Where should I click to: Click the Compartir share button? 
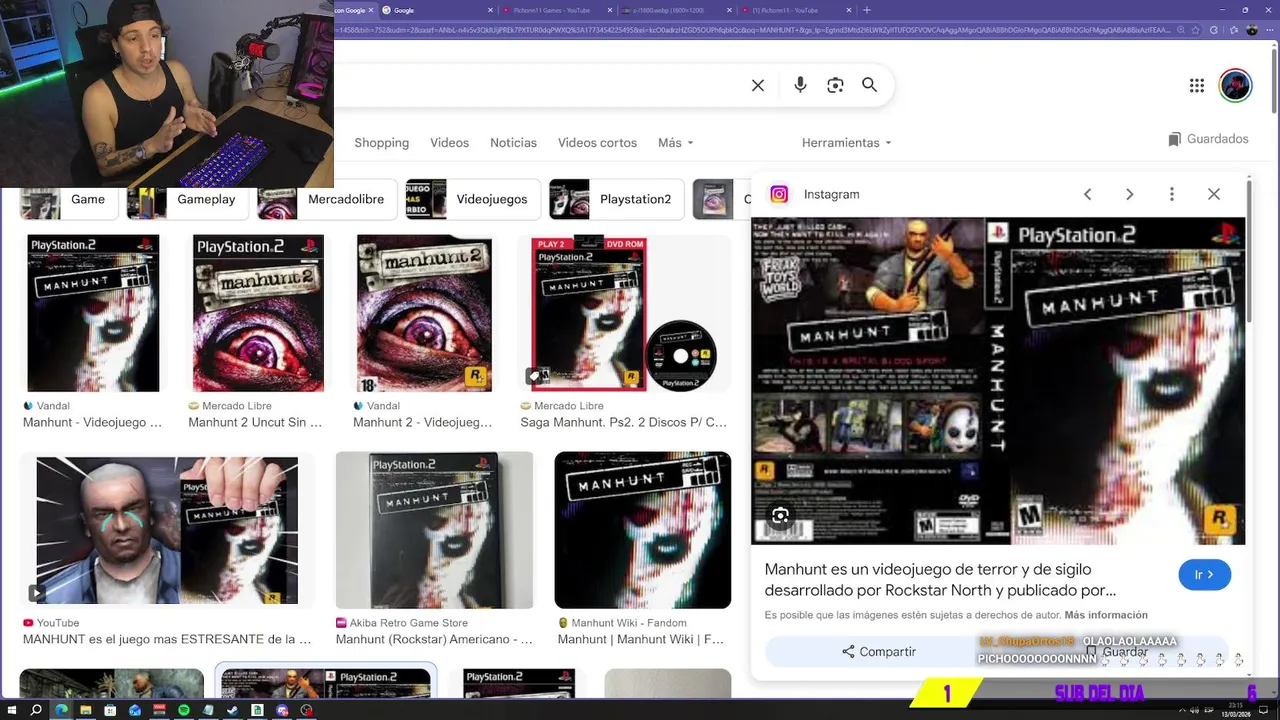point(878,651)
